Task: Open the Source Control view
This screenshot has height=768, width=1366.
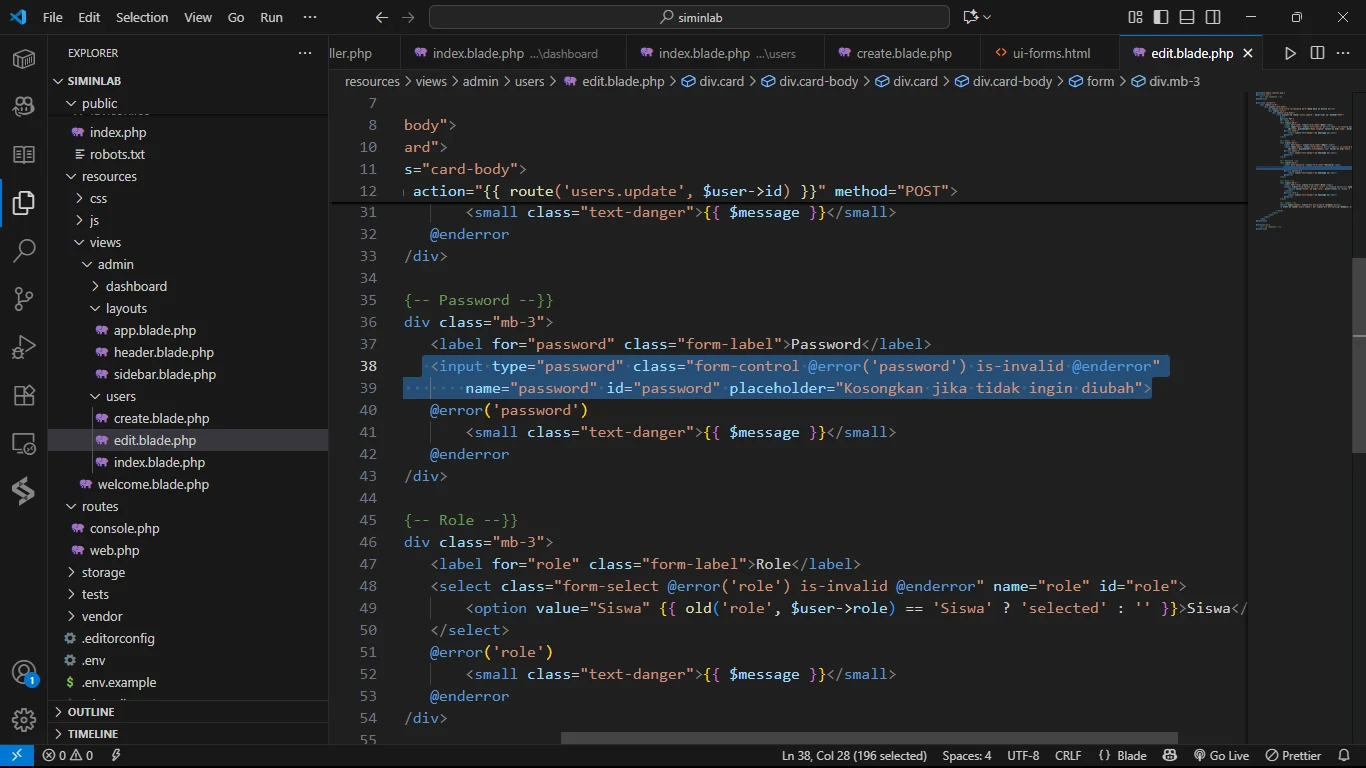Action: point(24,298)
